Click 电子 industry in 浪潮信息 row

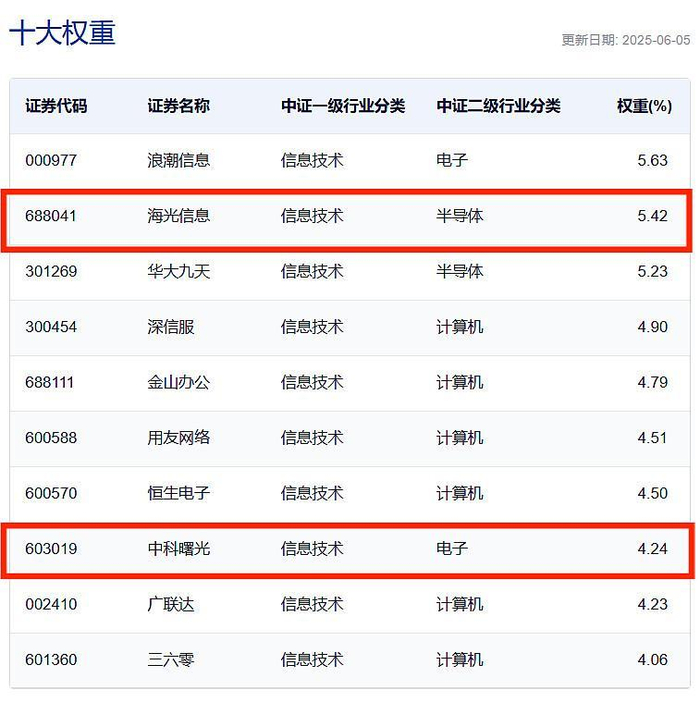pos(452,160)
